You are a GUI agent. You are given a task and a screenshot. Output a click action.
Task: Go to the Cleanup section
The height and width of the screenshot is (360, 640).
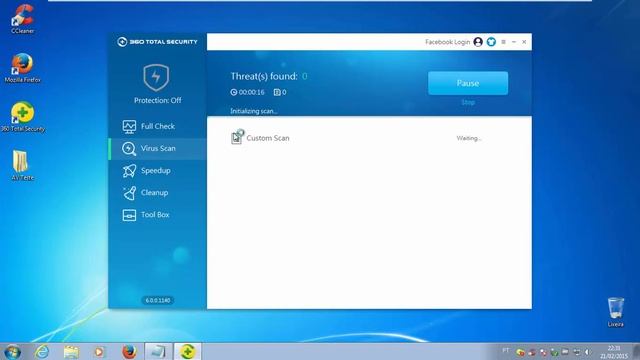(x=158, y=193)
